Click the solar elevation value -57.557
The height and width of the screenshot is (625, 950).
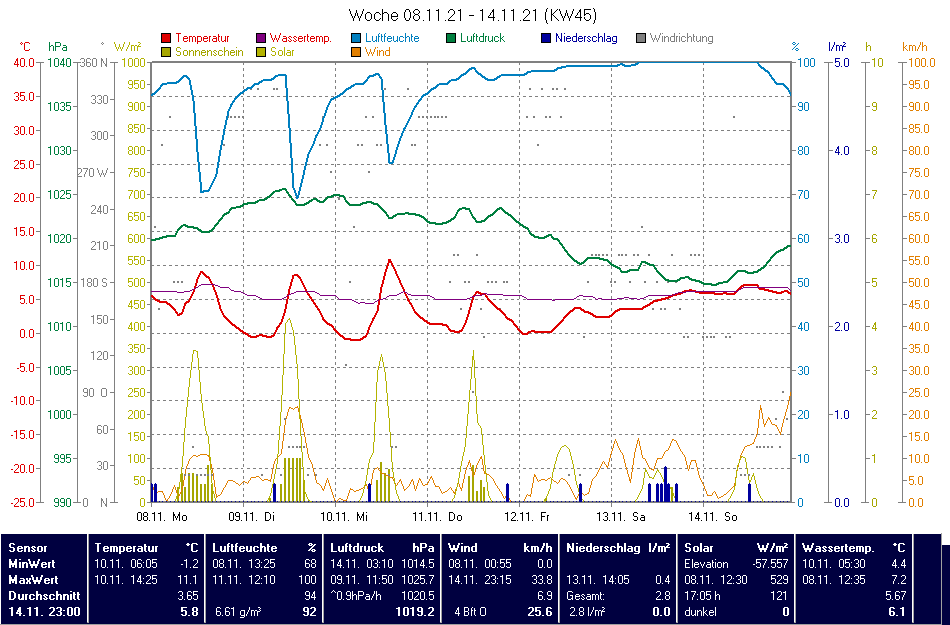(769, 564)
